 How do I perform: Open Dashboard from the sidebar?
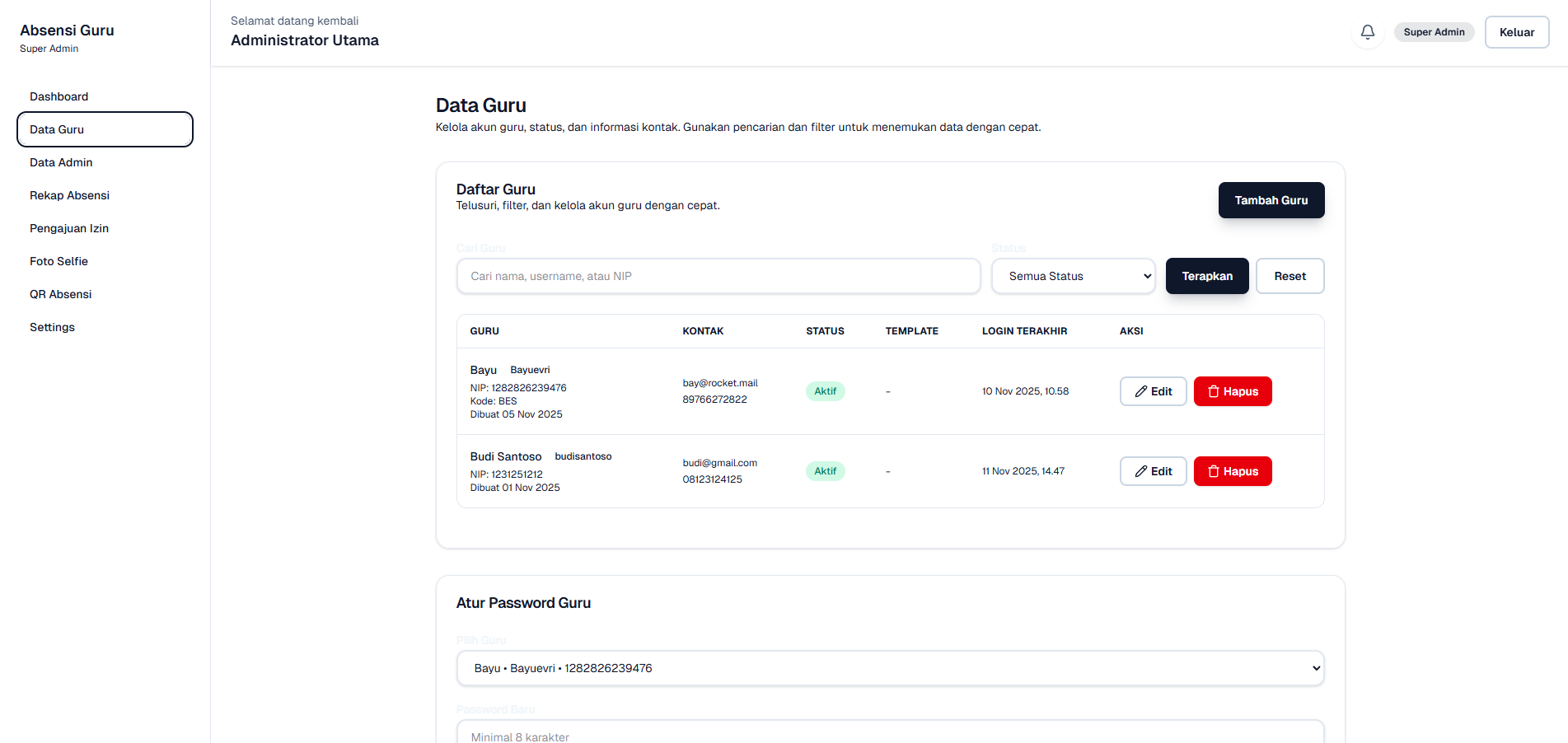(x=59, y=96)
